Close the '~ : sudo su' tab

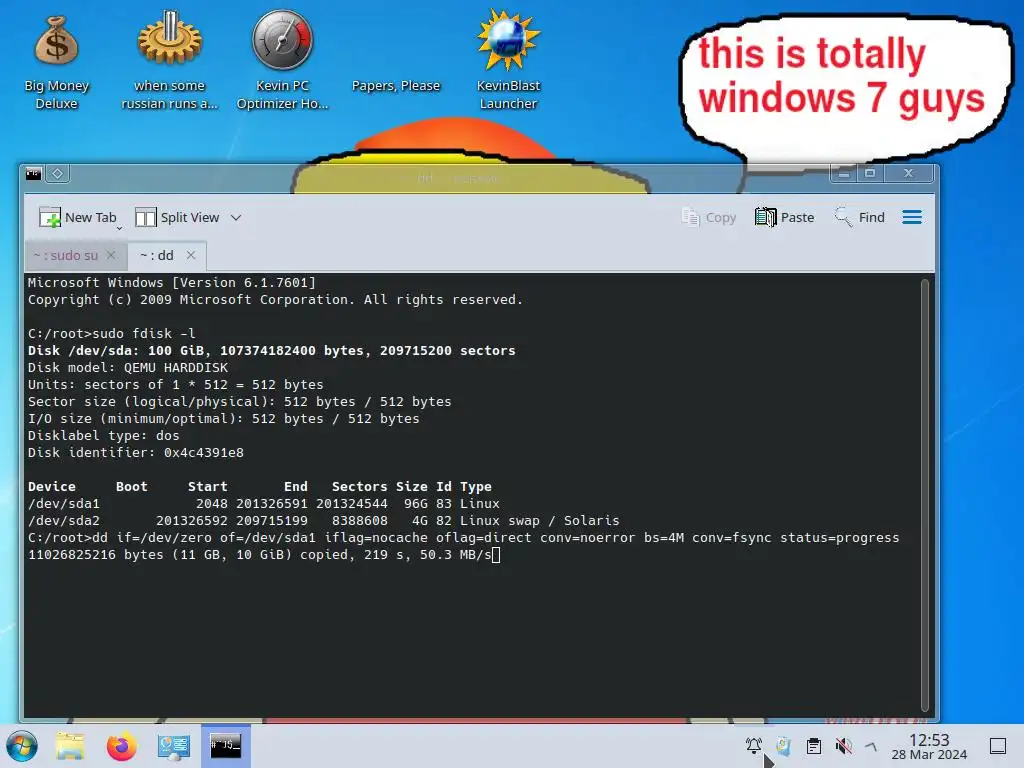(x=111, y=255)
